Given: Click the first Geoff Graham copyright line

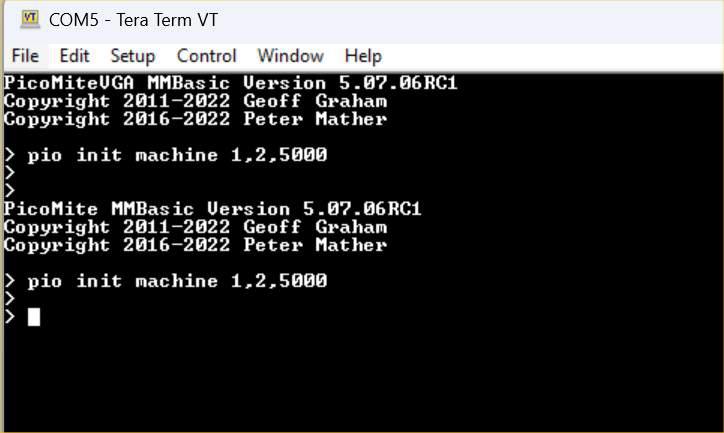Looking at the screenshot, I should pyautogui.click(x=195, y=101).
